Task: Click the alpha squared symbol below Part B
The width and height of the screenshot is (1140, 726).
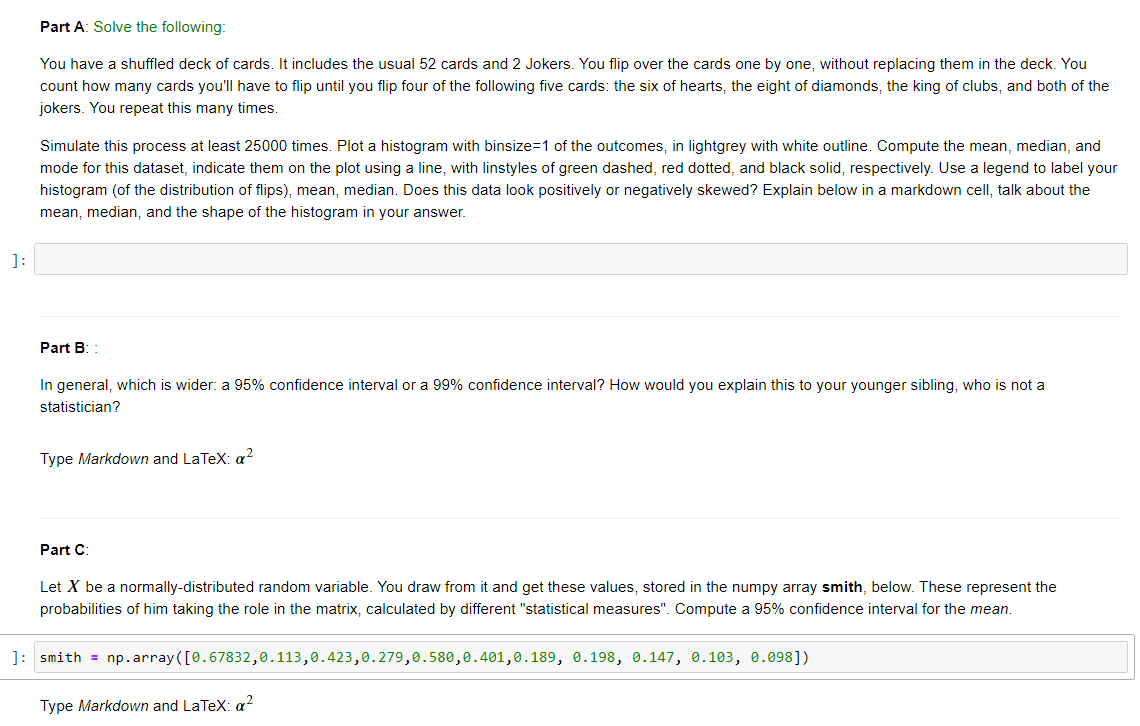Action: pos(241,457)
